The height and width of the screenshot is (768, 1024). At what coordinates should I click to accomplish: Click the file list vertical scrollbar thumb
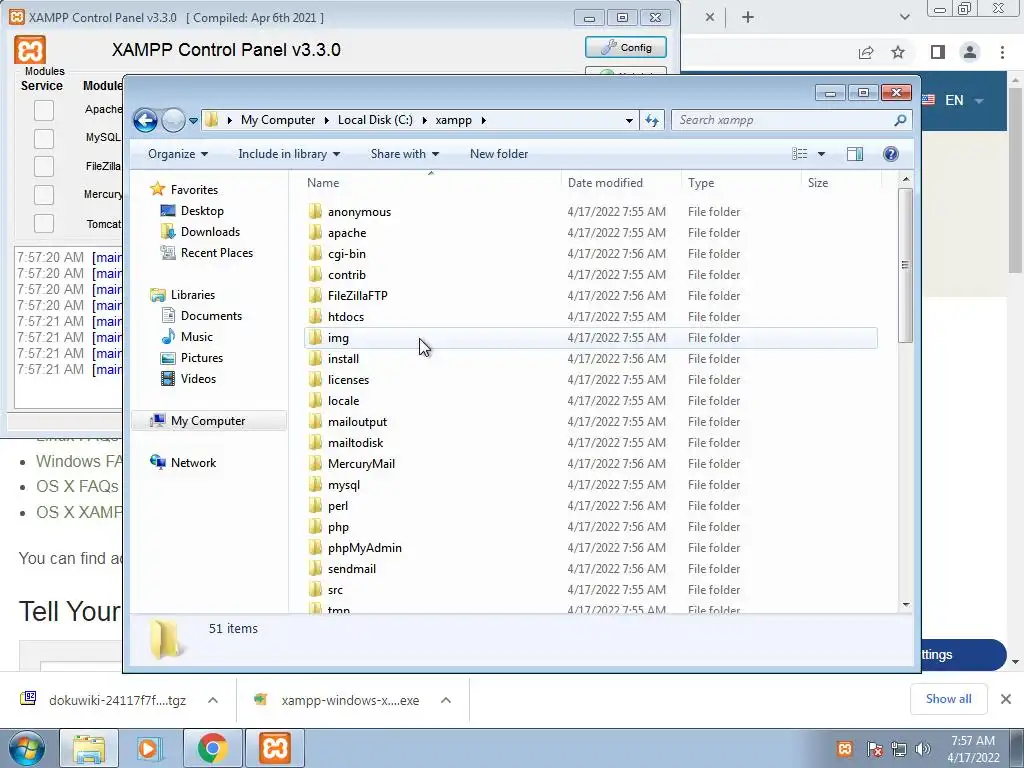click(x=905, y=265)
